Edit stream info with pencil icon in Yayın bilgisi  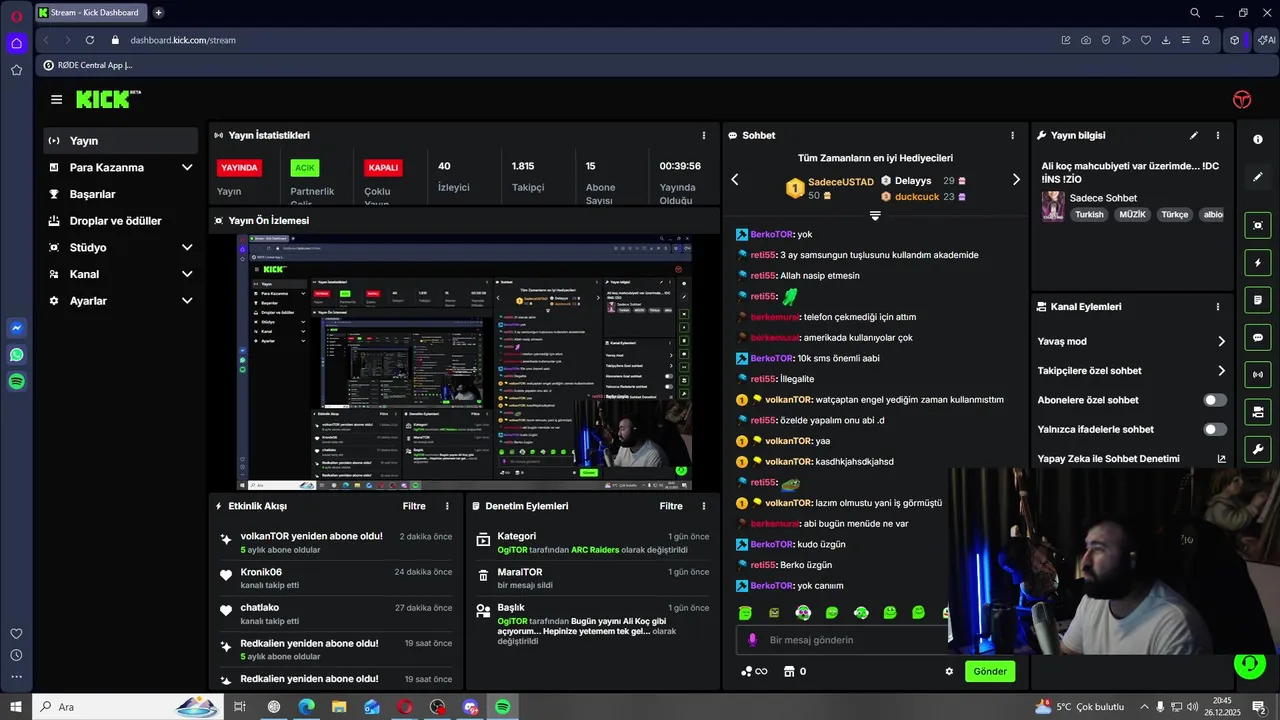[1193, 135]
